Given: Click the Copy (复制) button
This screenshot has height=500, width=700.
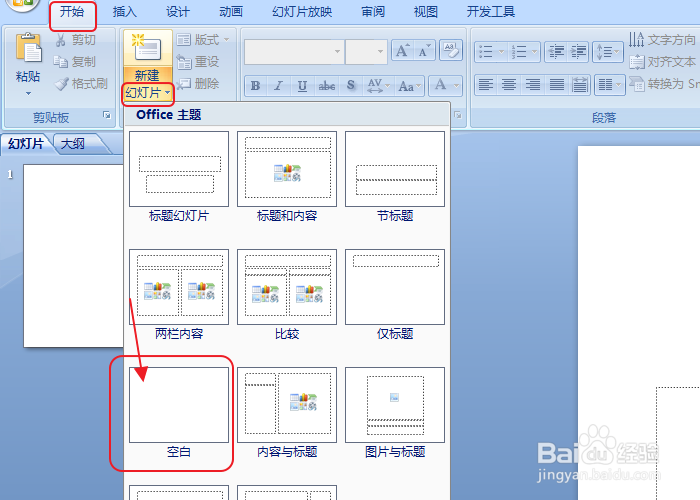Looking at the screenshot, I should 75,62.
